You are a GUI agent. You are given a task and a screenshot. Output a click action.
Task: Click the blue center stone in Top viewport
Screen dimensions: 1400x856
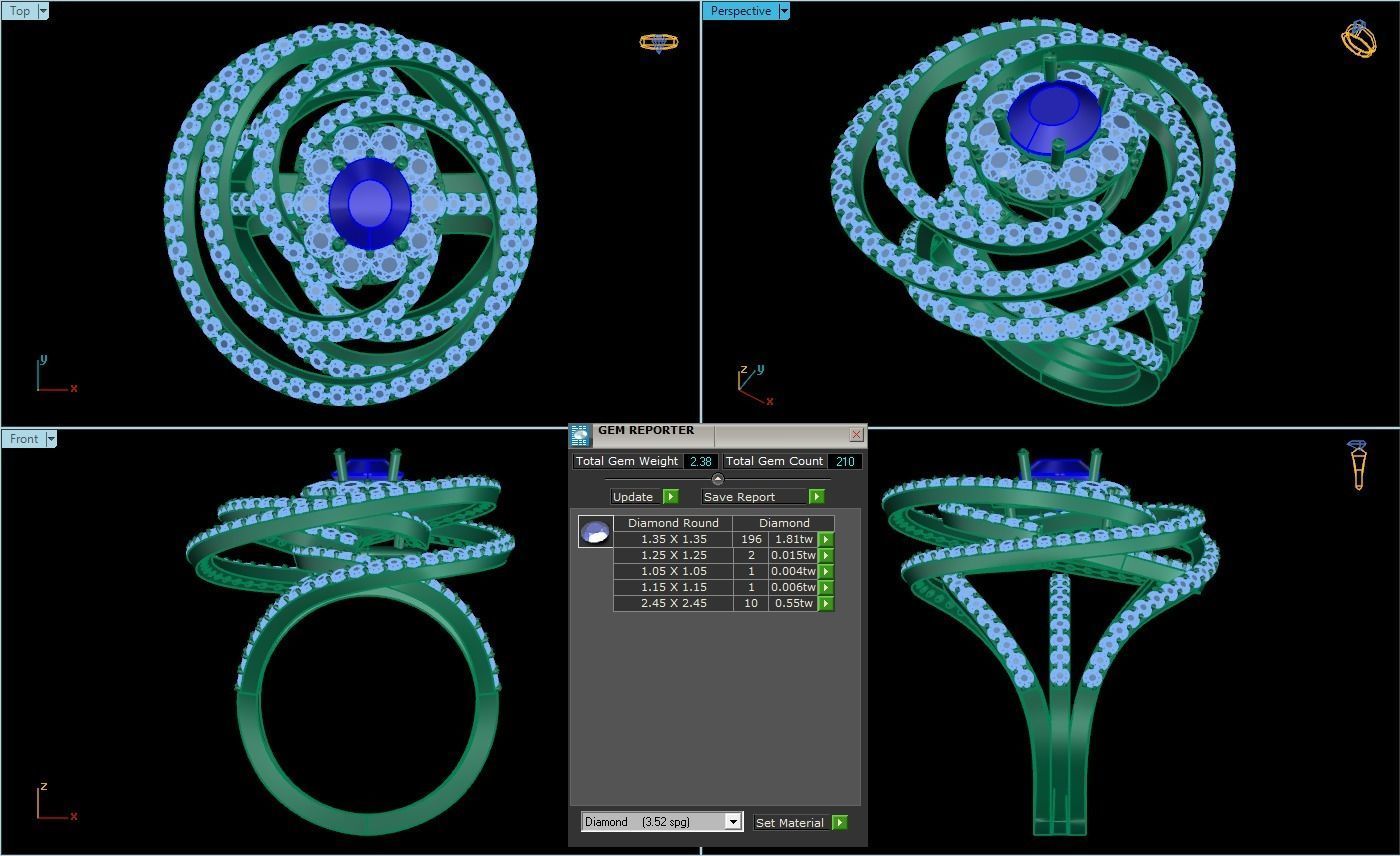369,203
